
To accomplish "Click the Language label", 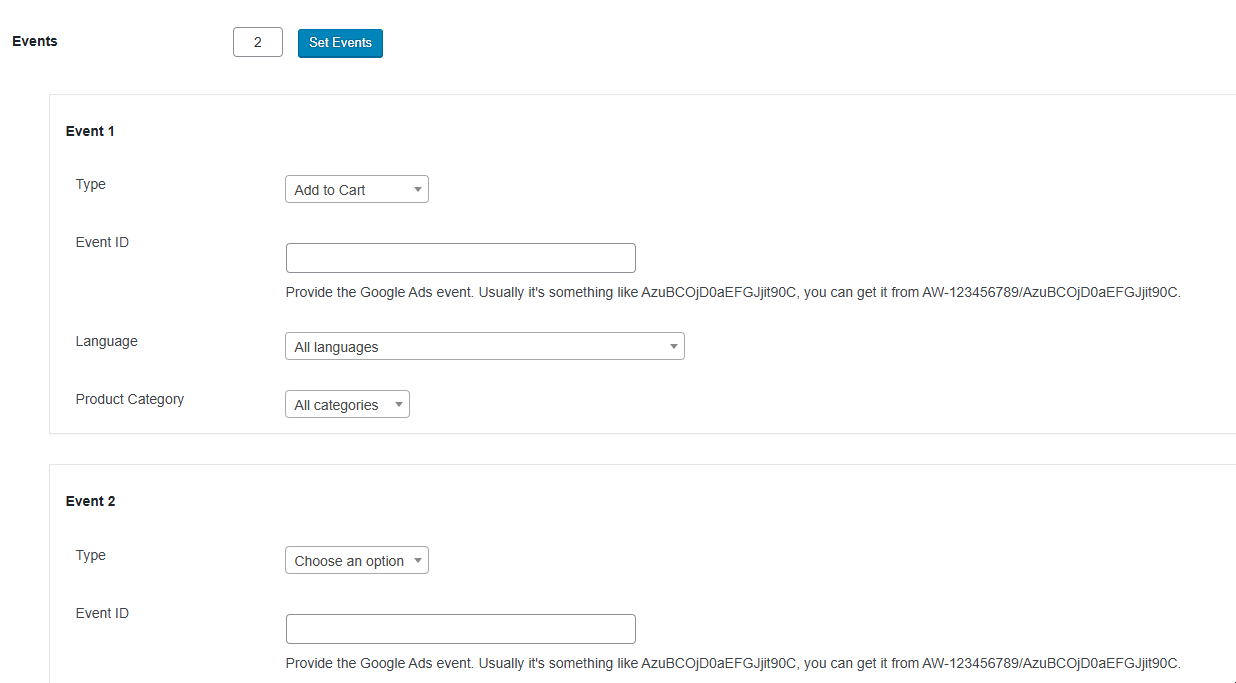I will [106, 341].
